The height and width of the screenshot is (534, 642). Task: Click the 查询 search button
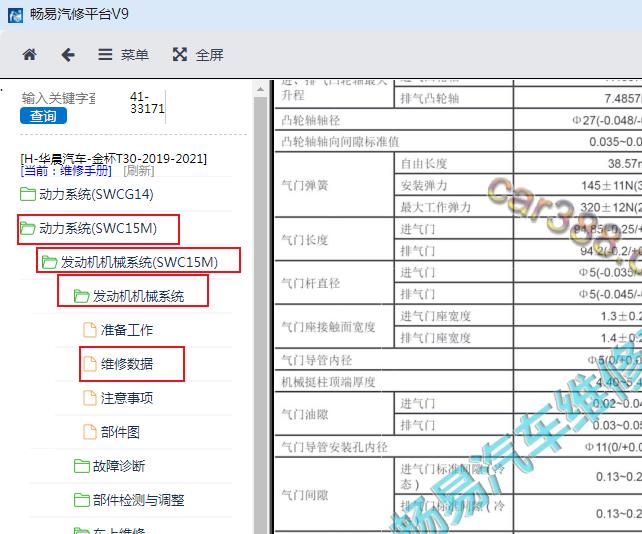pos(43,116)
